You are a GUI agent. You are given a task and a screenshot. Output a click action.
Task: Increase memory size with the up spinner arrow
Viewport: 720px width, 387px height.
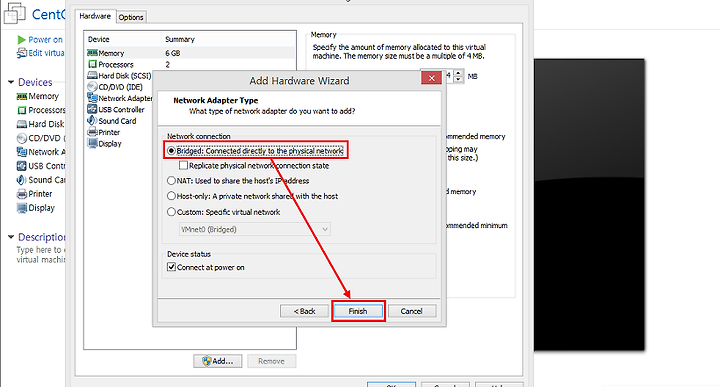[458, 73]
